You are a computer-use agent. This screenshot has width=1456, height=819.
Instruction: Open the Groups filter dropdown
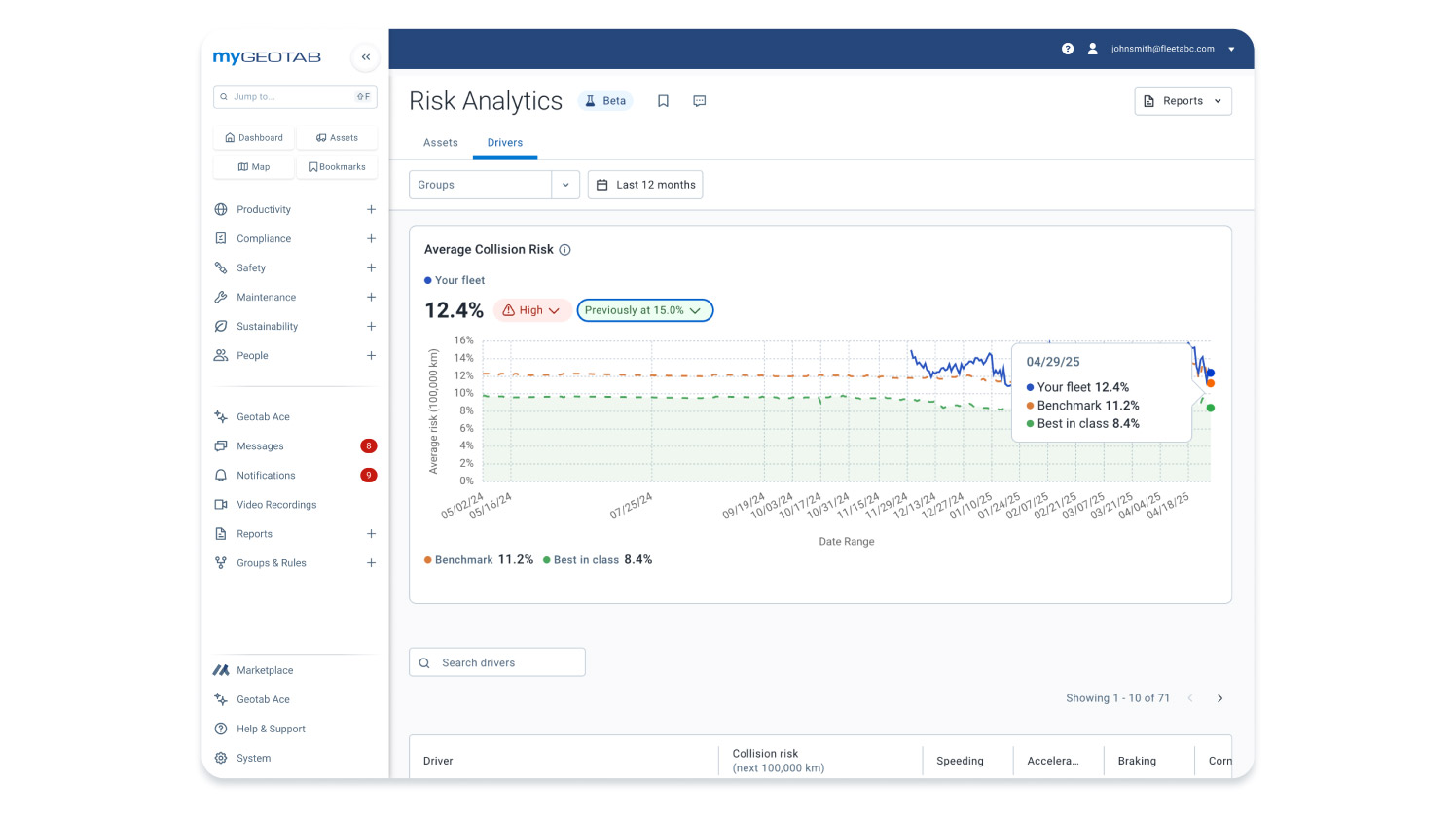point(493,184)
